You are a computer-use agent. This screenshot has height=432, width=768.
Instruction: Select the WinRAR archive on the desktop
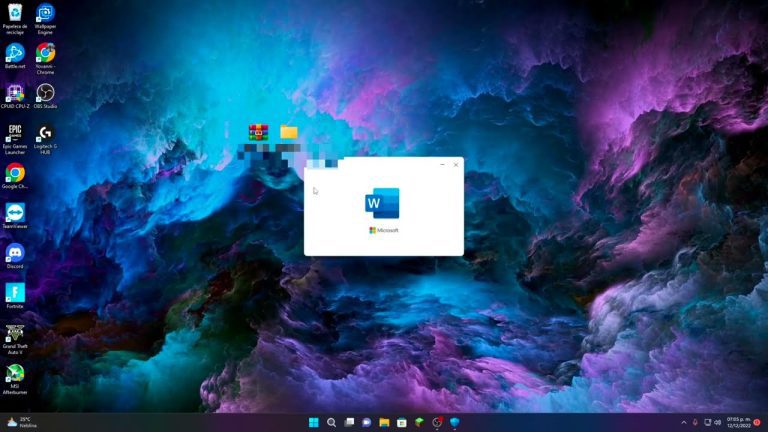tap(259, 132)
